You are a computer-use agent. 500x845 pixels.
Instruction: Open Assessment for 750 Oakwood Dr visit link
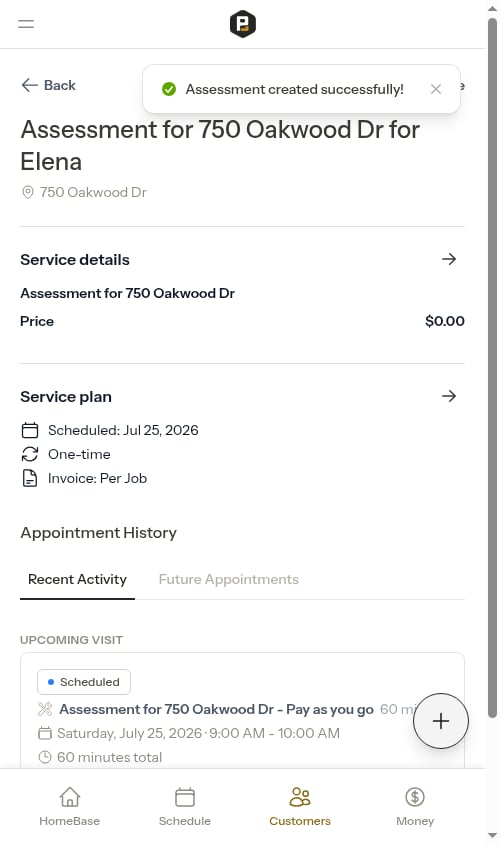[x=216, y=709]
